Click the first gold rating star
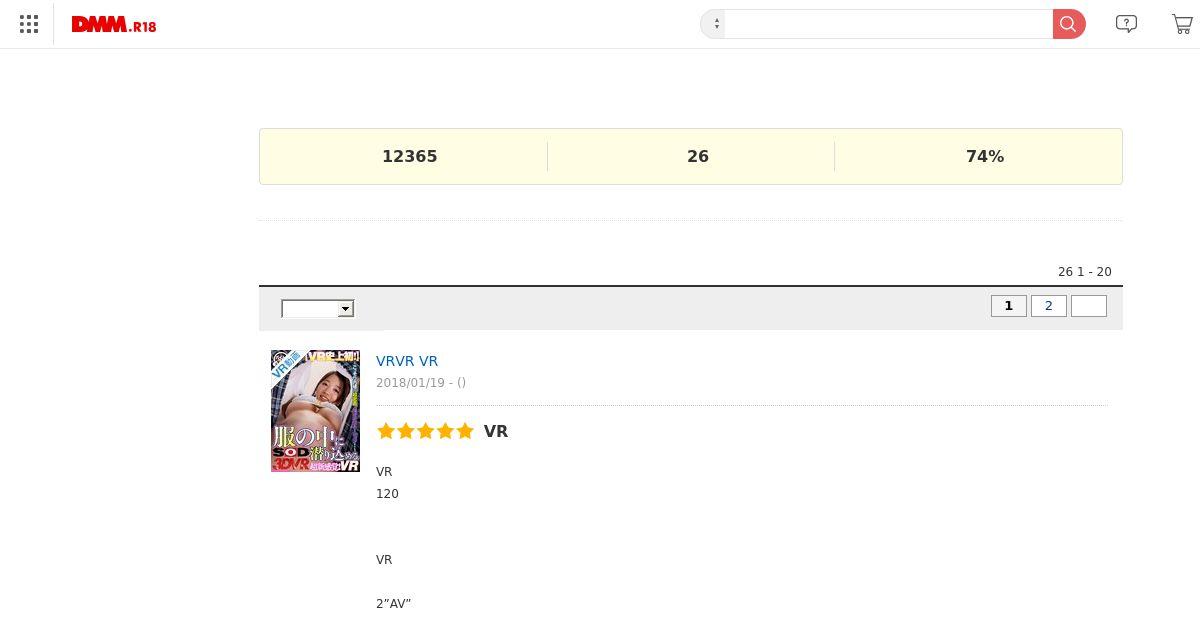Screen dimensions: 1200x630 386,431
